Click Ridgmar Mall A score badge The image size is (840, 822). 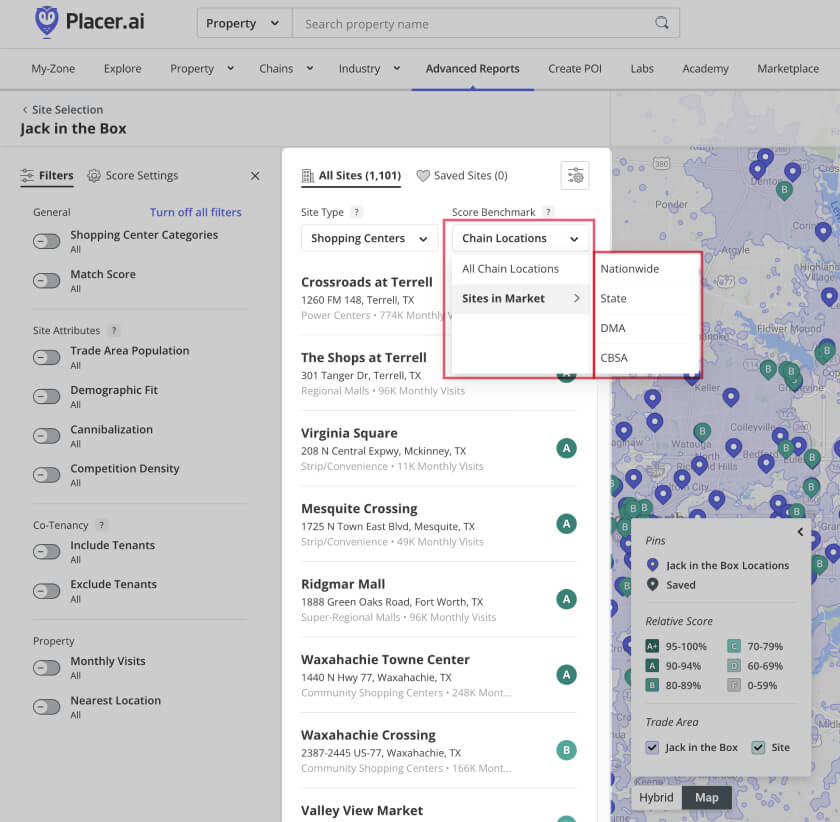(566, 599)
